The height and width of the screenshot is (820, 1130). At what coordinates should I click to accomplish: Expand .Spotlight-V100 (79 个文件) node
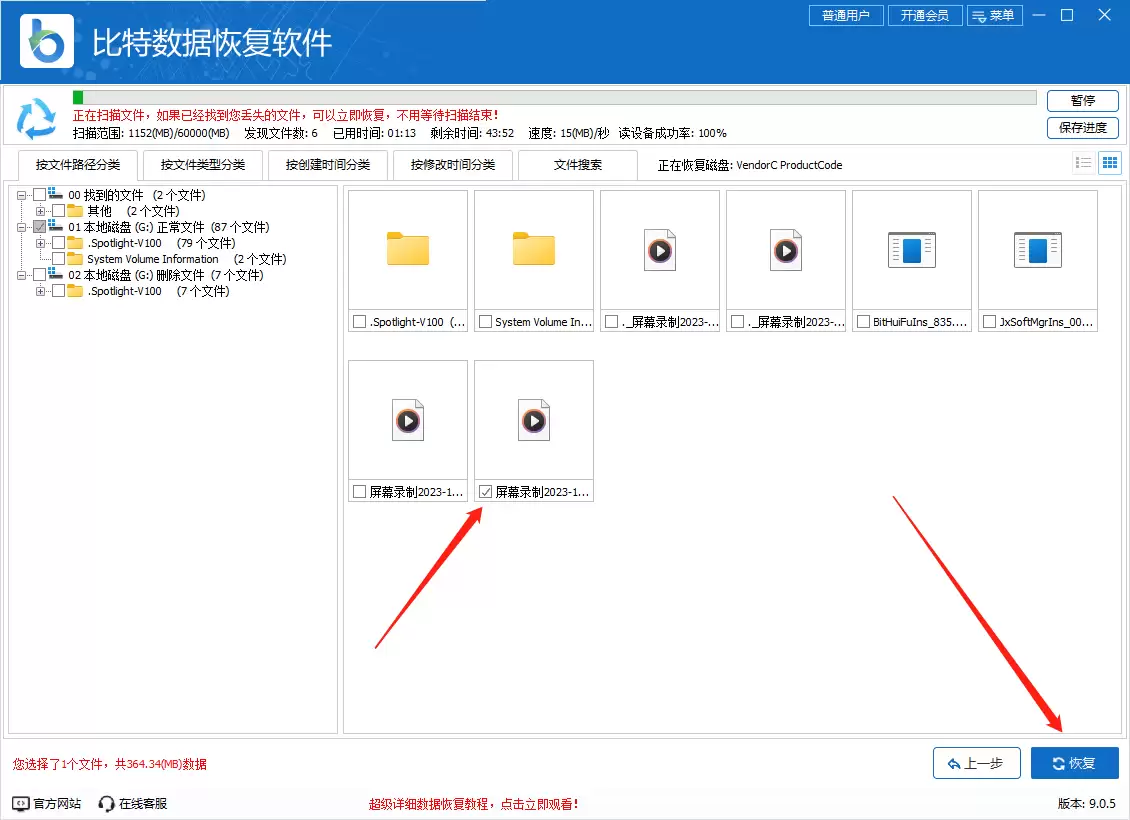click(40, 243)
